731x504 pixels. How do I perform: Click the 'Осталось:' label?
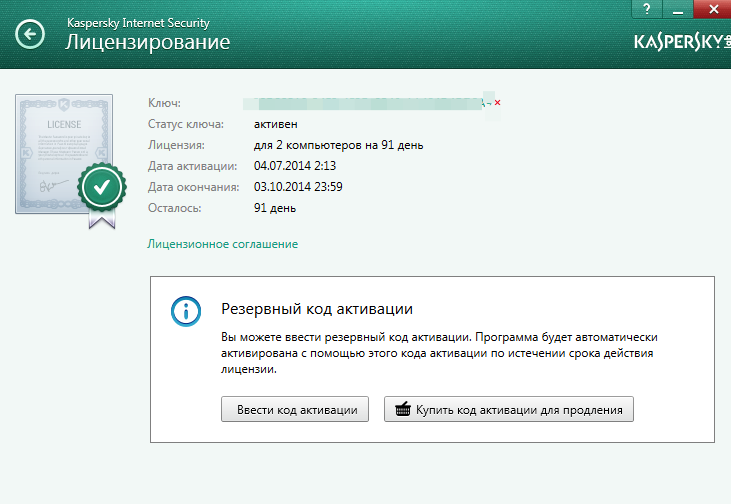174,208
